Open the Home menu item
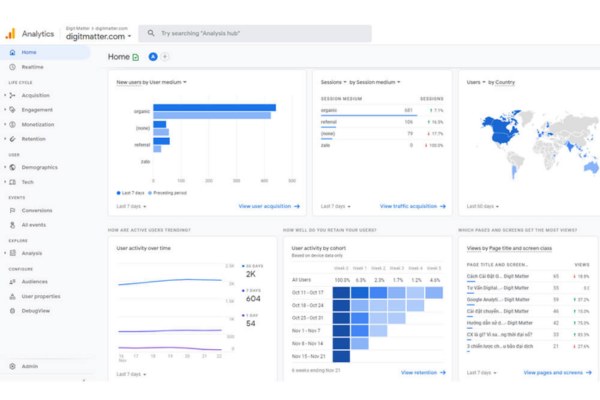Screen dimensions: 600x400 tap(45, 52)
